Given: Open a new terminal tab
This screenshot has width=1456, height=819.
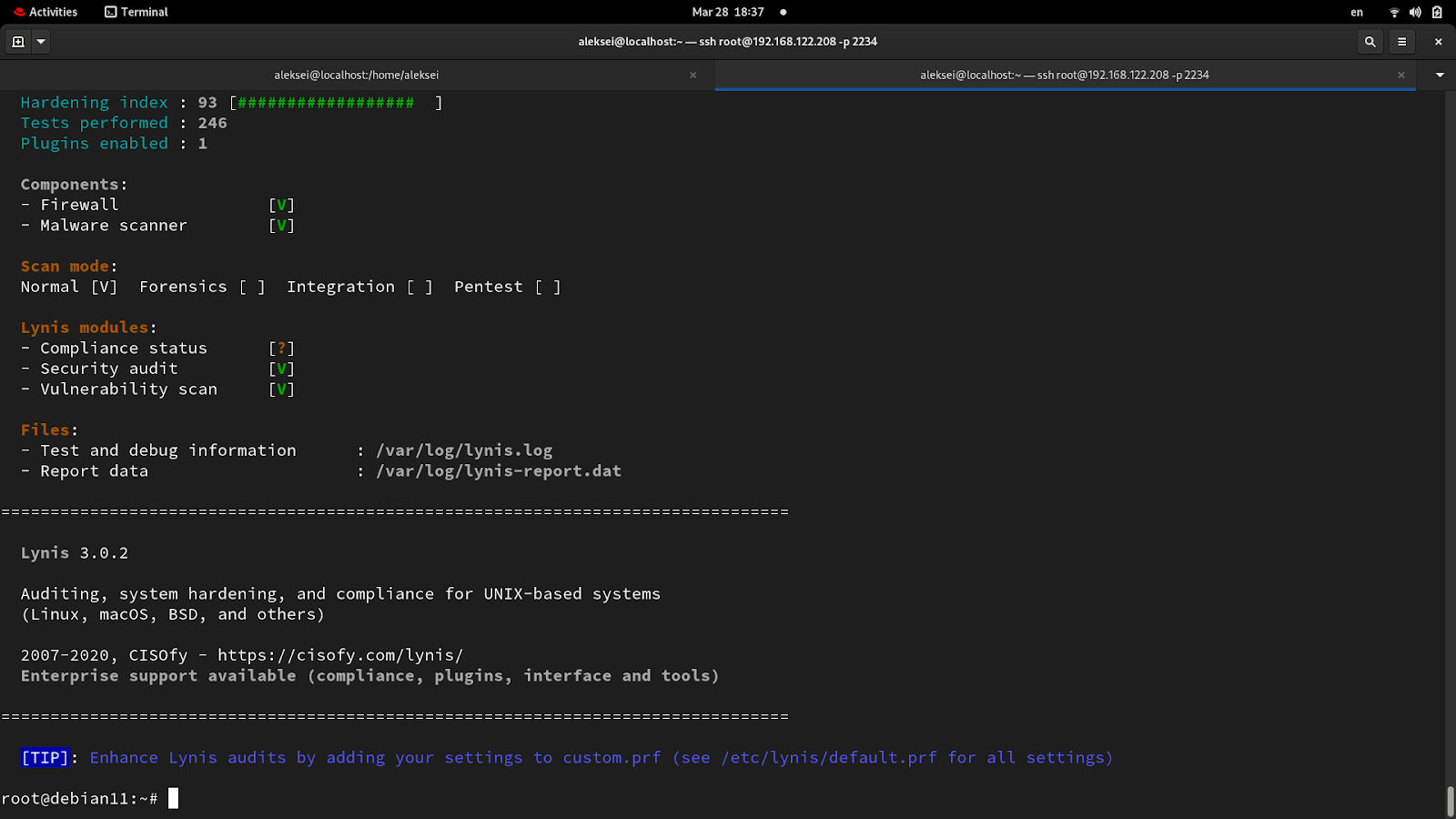Looking at the screenshot, I should point(17,42).
